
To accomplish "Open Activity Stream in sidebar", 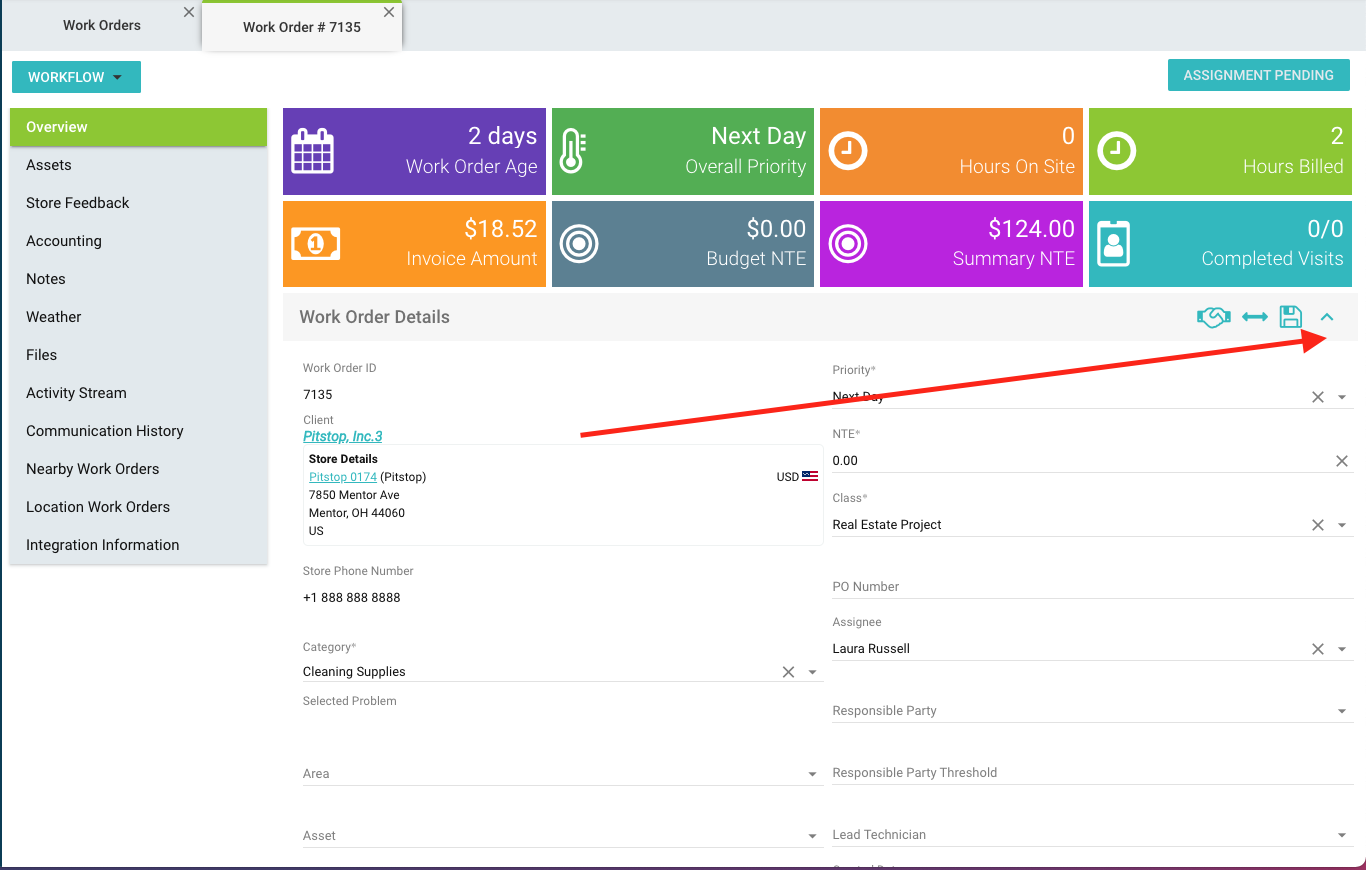I will pos(76,393).
